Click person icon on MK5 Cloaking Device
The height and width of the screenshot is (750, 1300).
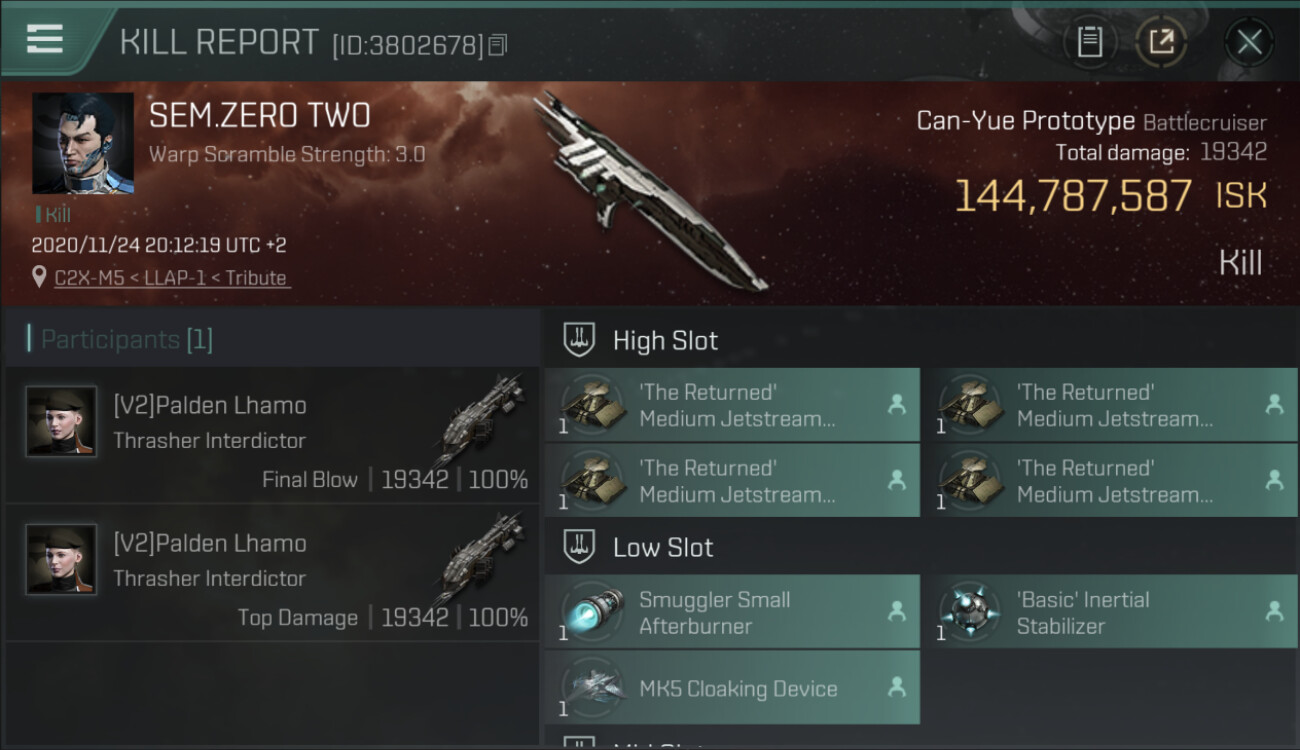896,687
